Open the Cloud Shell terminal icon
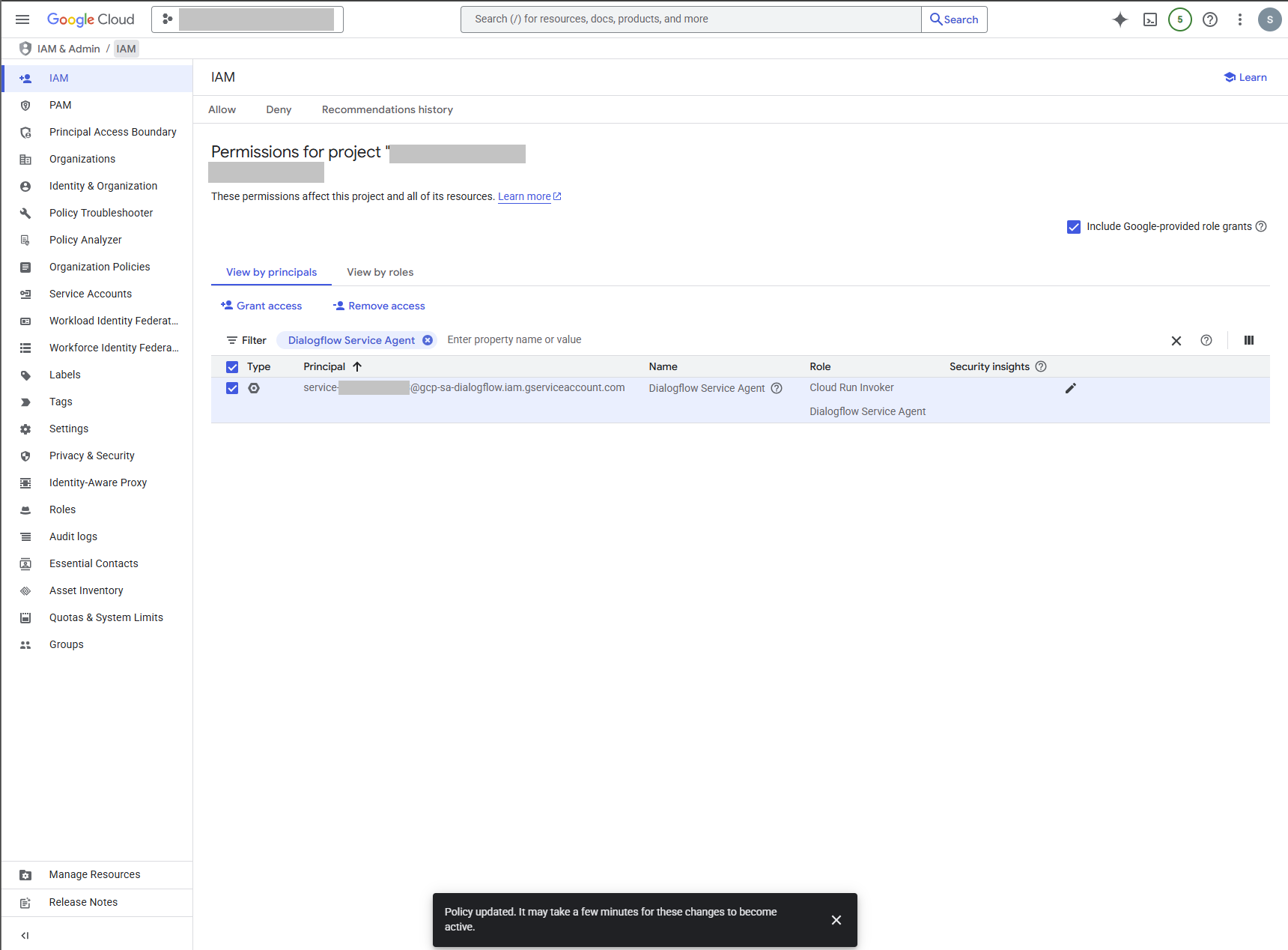This screenshot has width=1288, height=950. point(1150,19)
